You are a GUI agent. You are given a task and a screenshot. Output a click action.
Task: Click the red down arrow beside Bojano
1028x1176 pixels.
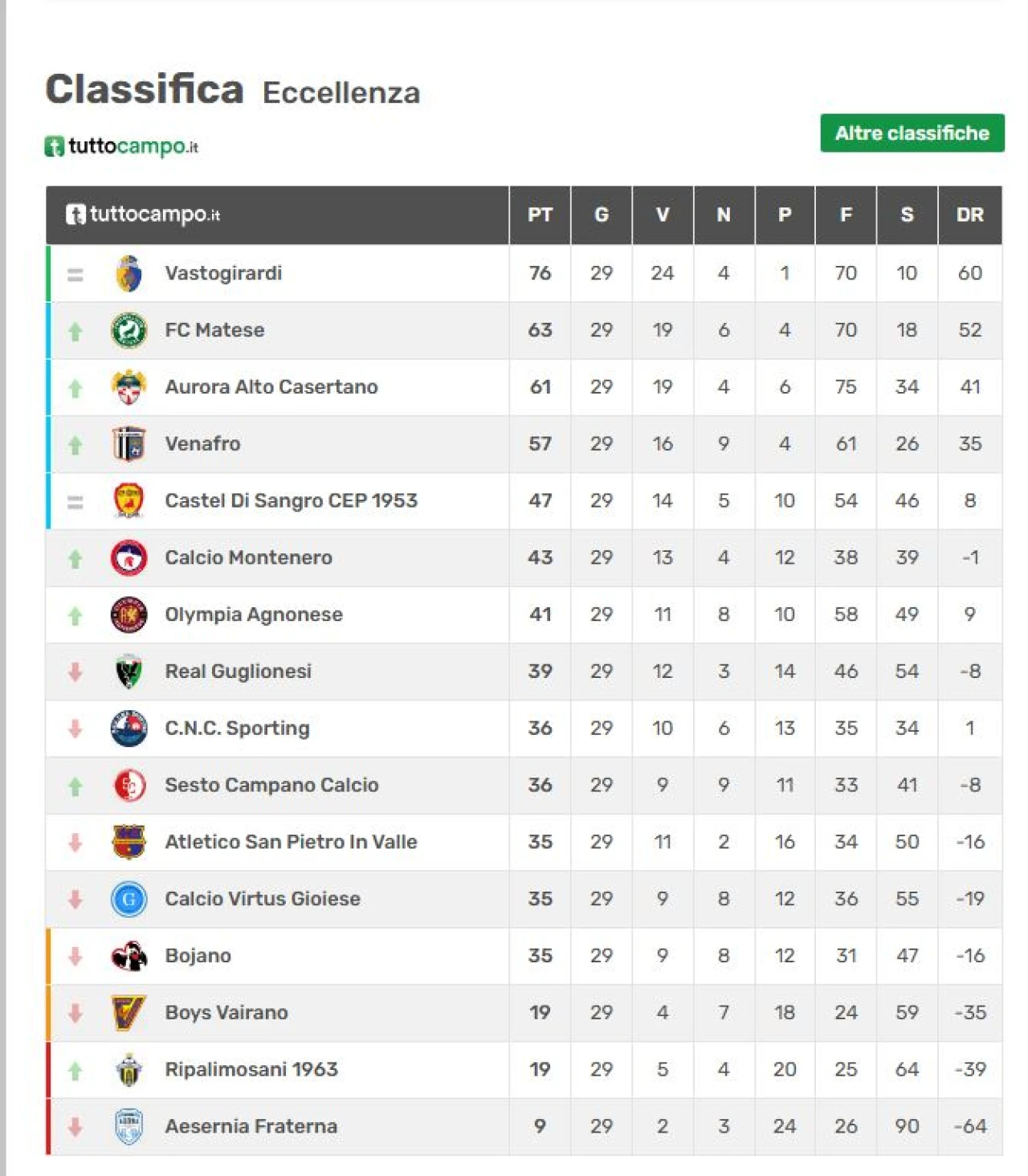75,956
